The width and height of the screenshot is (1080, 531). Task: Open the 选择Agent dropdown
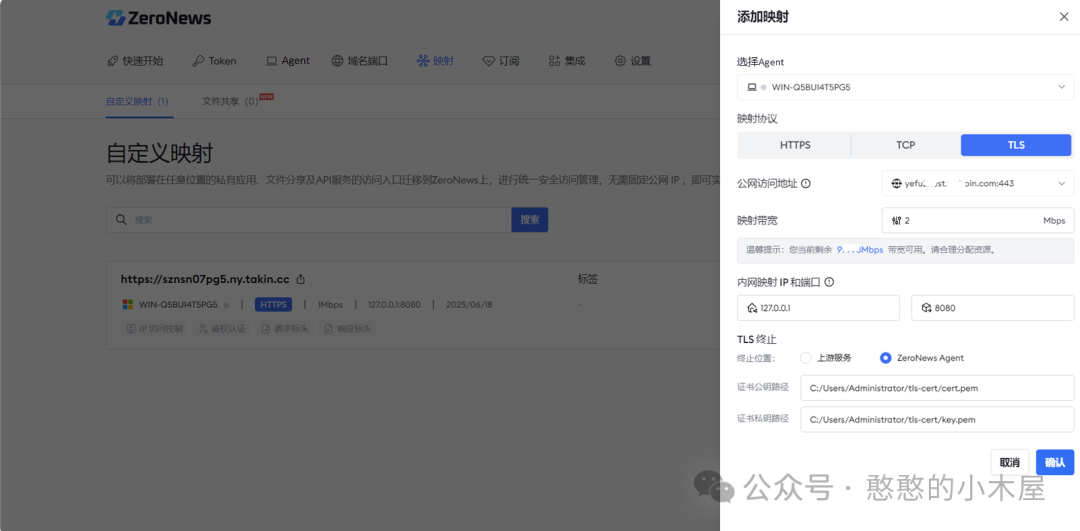pyautogui.click(x=905, y=88)
